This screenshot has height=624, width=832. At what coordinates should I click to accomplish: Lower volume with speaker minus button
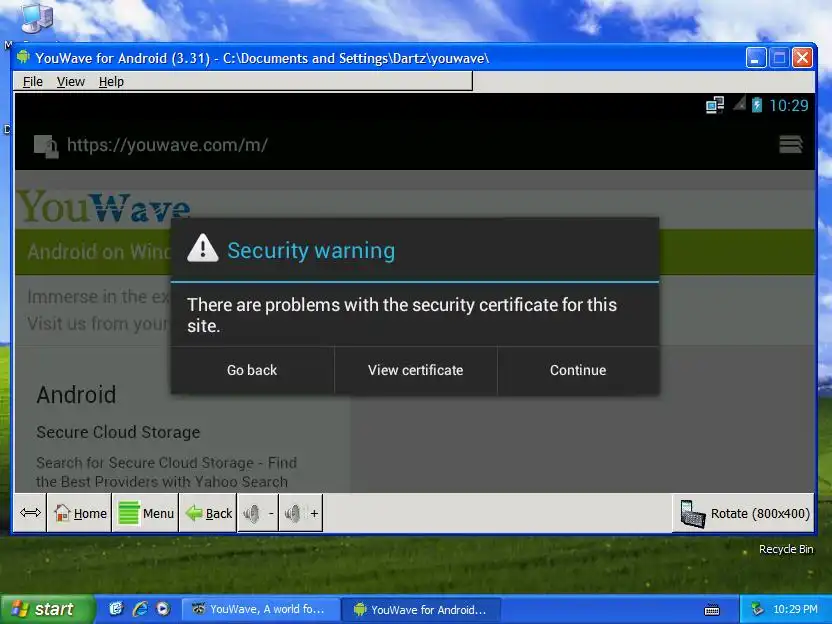click(x=258, y=513)
